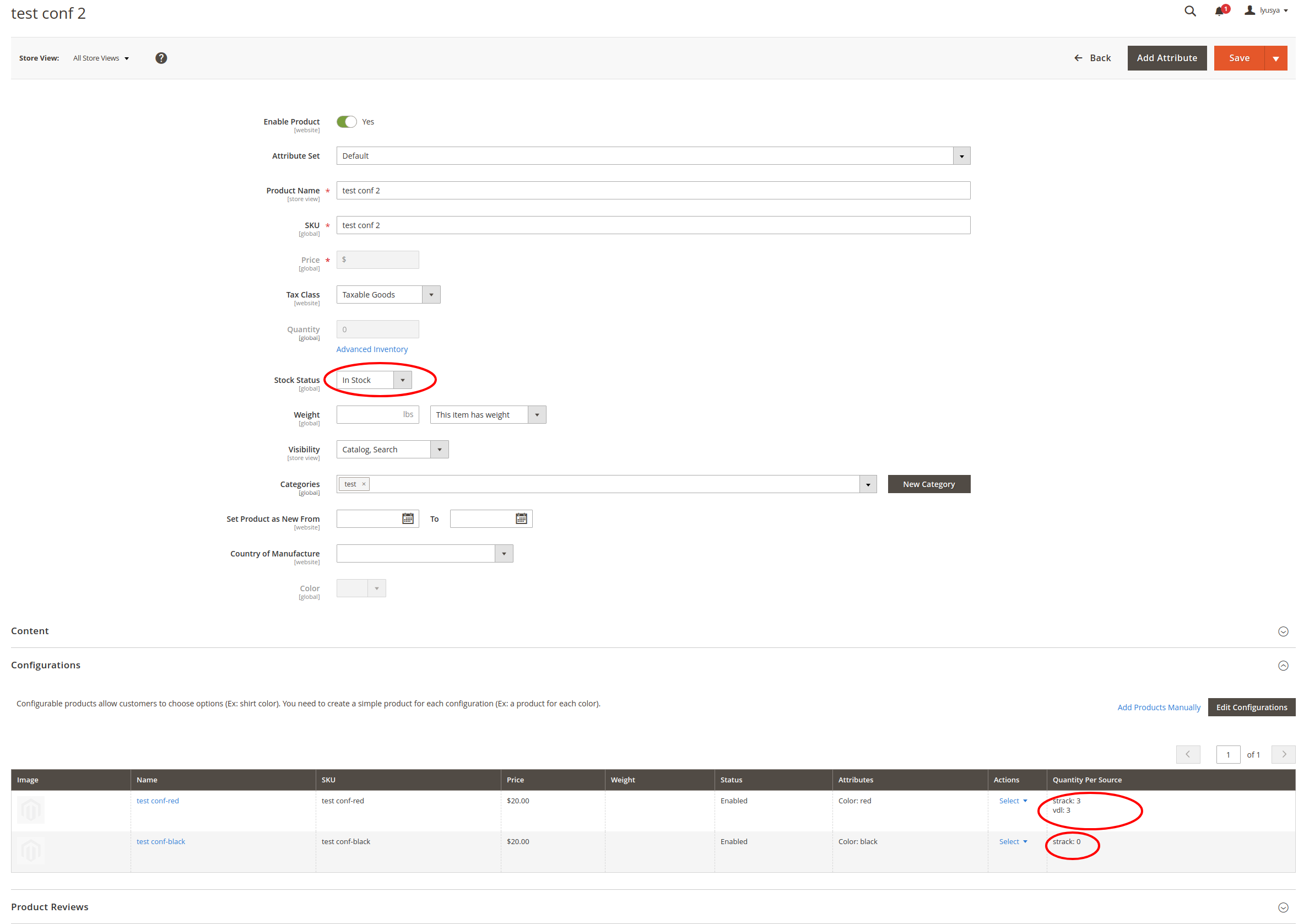Open the Select actions menu for test conf-red
1309x924 pixels.
click(1012, 801)
